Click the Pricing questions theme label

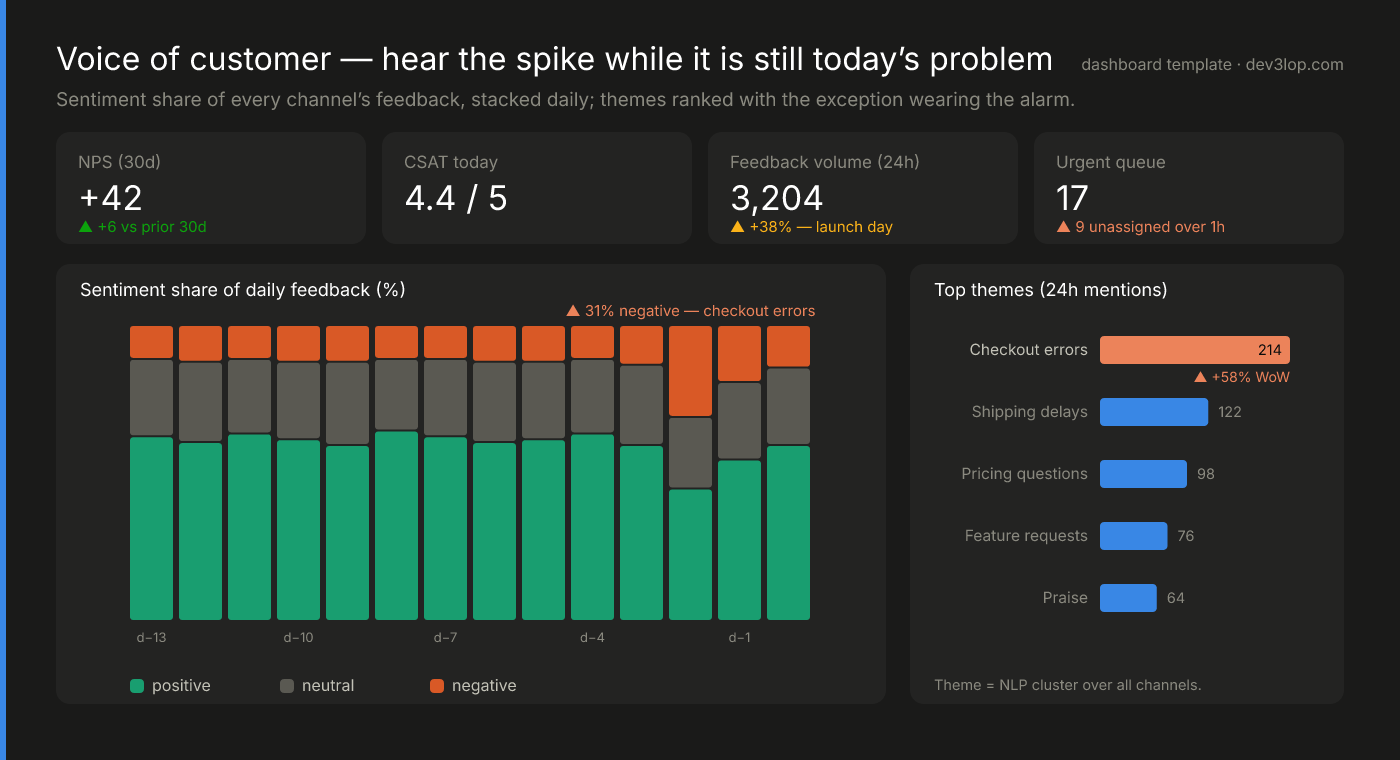[1024, 474]
